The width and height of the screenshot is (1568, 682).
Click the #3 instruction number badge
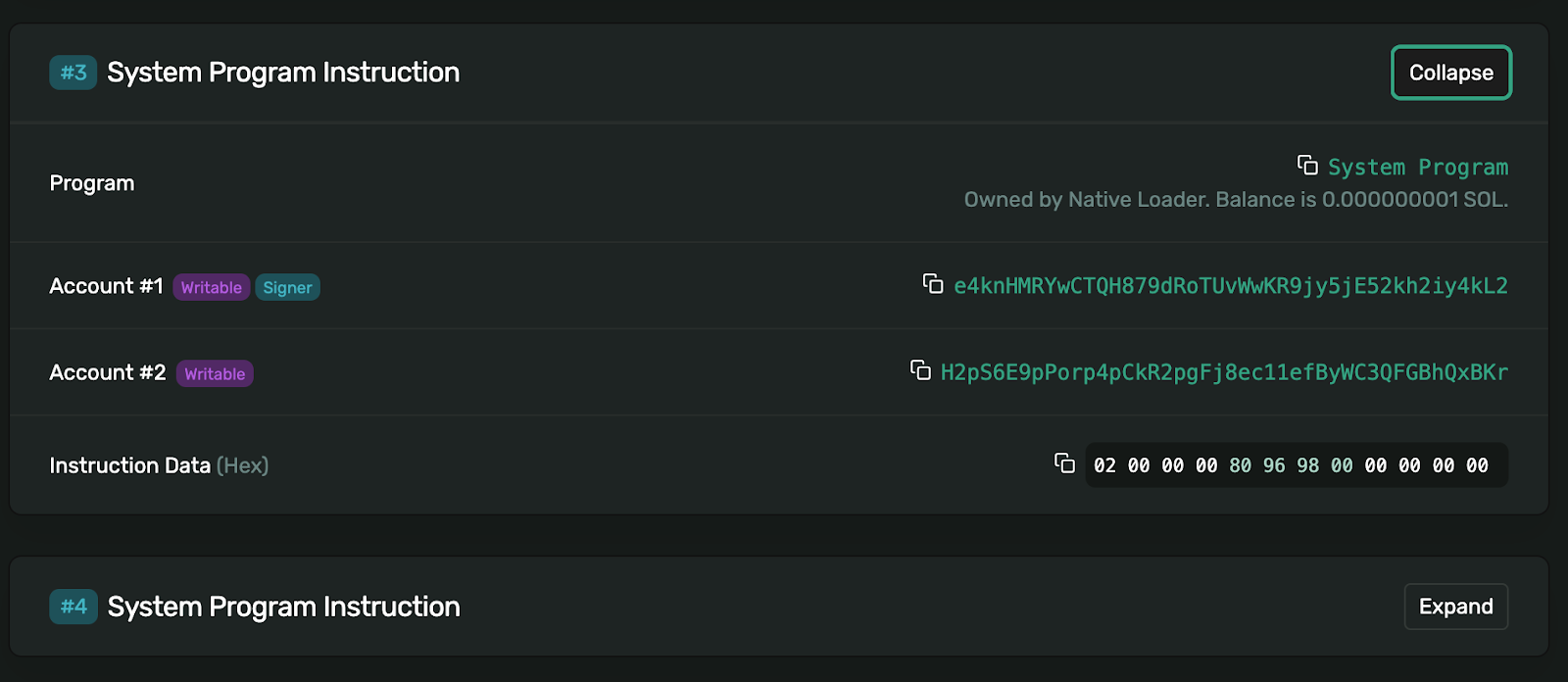(73, 73)
